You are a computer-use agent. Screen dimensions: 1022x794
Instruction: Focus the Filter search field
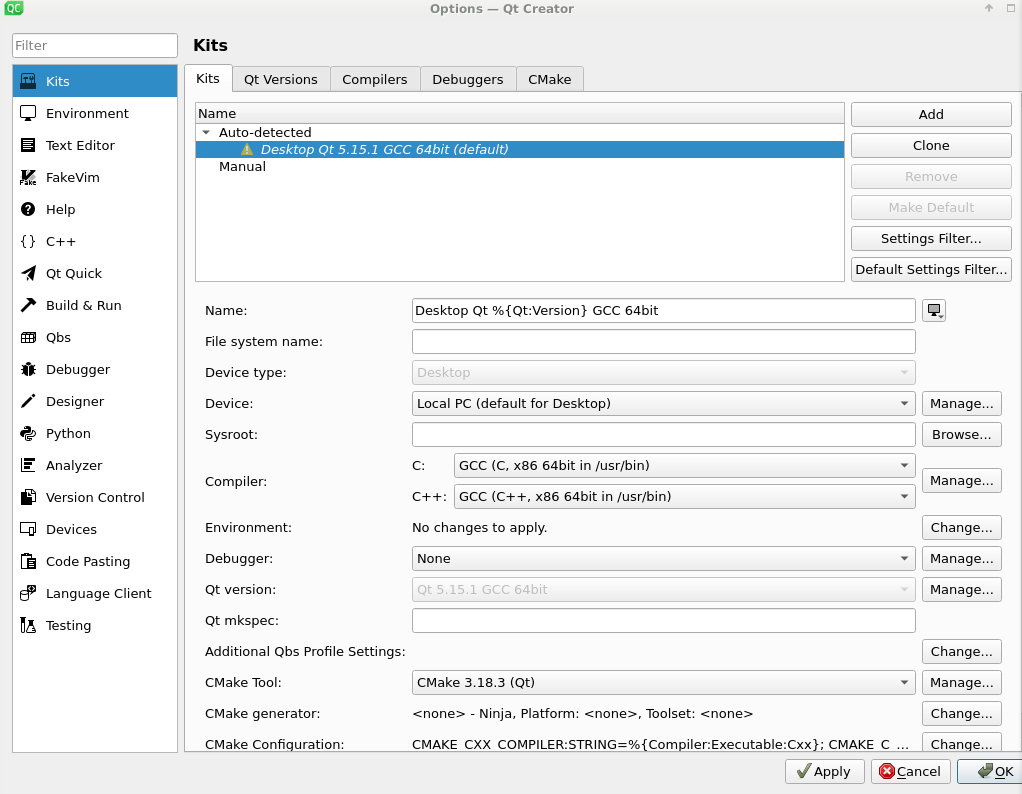pyautogui.click(x=95, y=46)
